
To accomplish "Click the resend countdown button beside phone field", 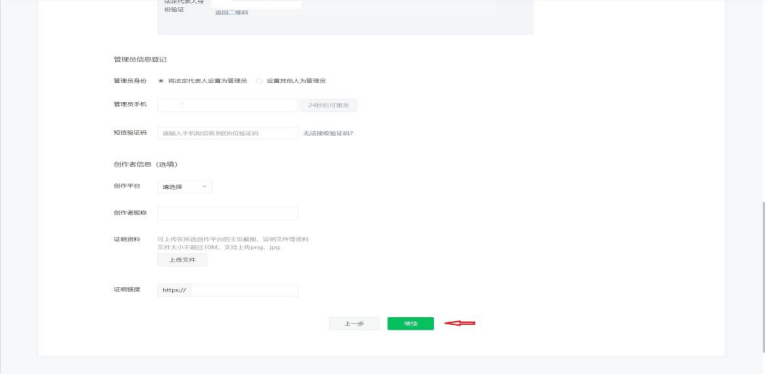I will [329, 105].
